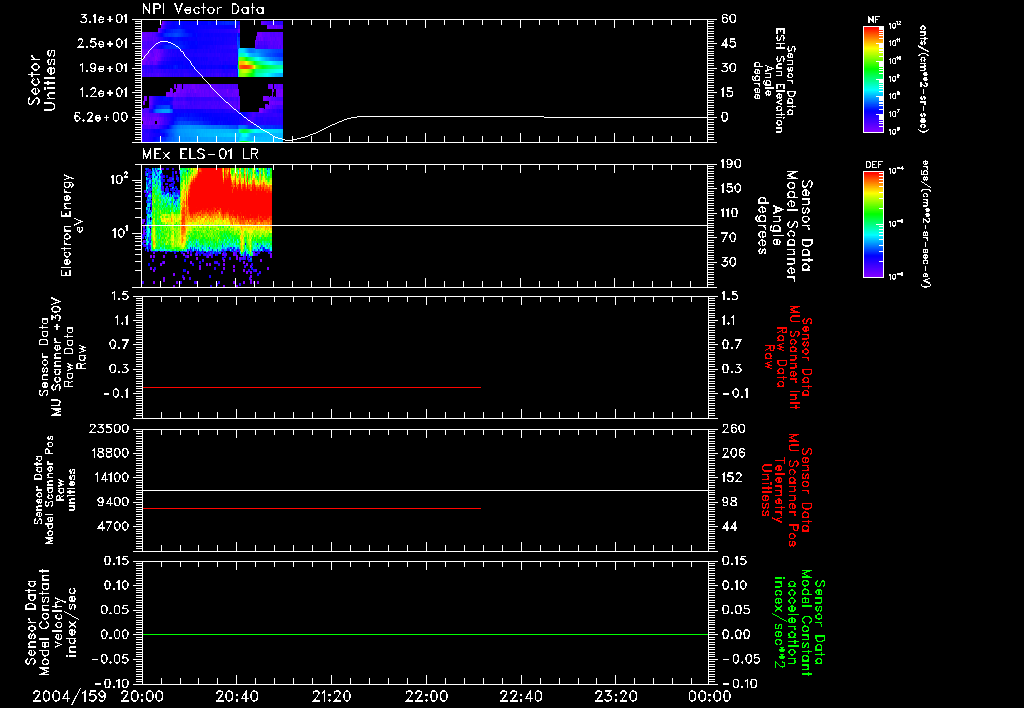Image resolution: width=1024 pixels, height=708 pixels.
Task: Click the 60 degree sun elevation tick
Action: point(729,19)
